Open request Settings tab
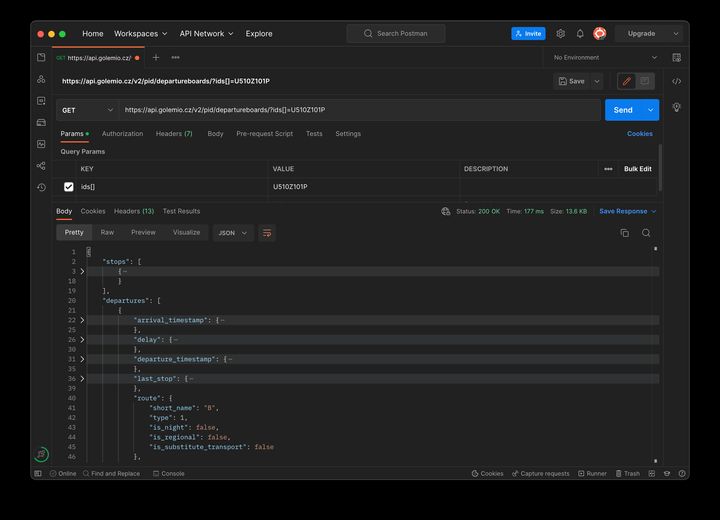Image resolution: width=720 pixels, height=520 pixels. pos(348,134)
